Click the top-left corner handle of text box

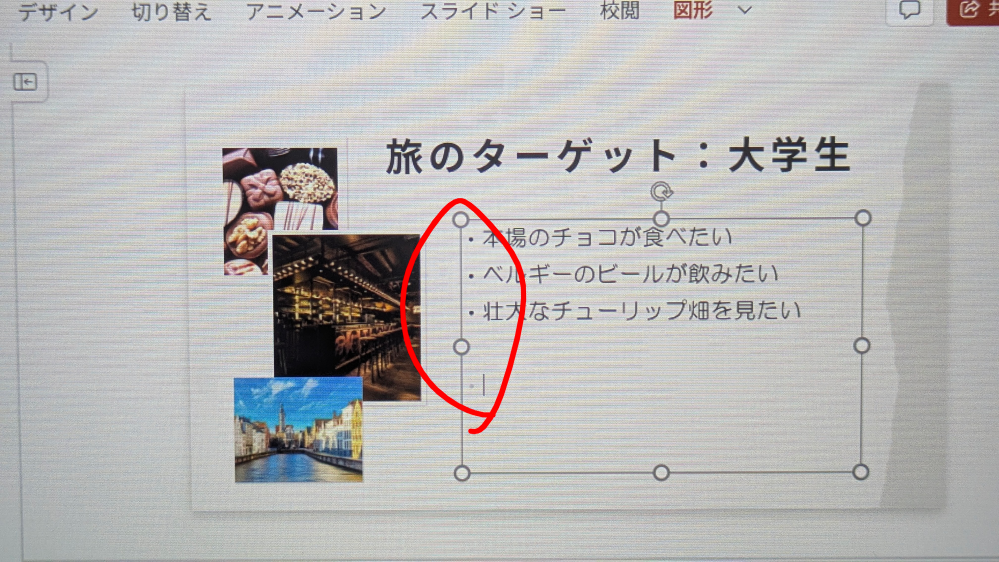pos(461,220)
